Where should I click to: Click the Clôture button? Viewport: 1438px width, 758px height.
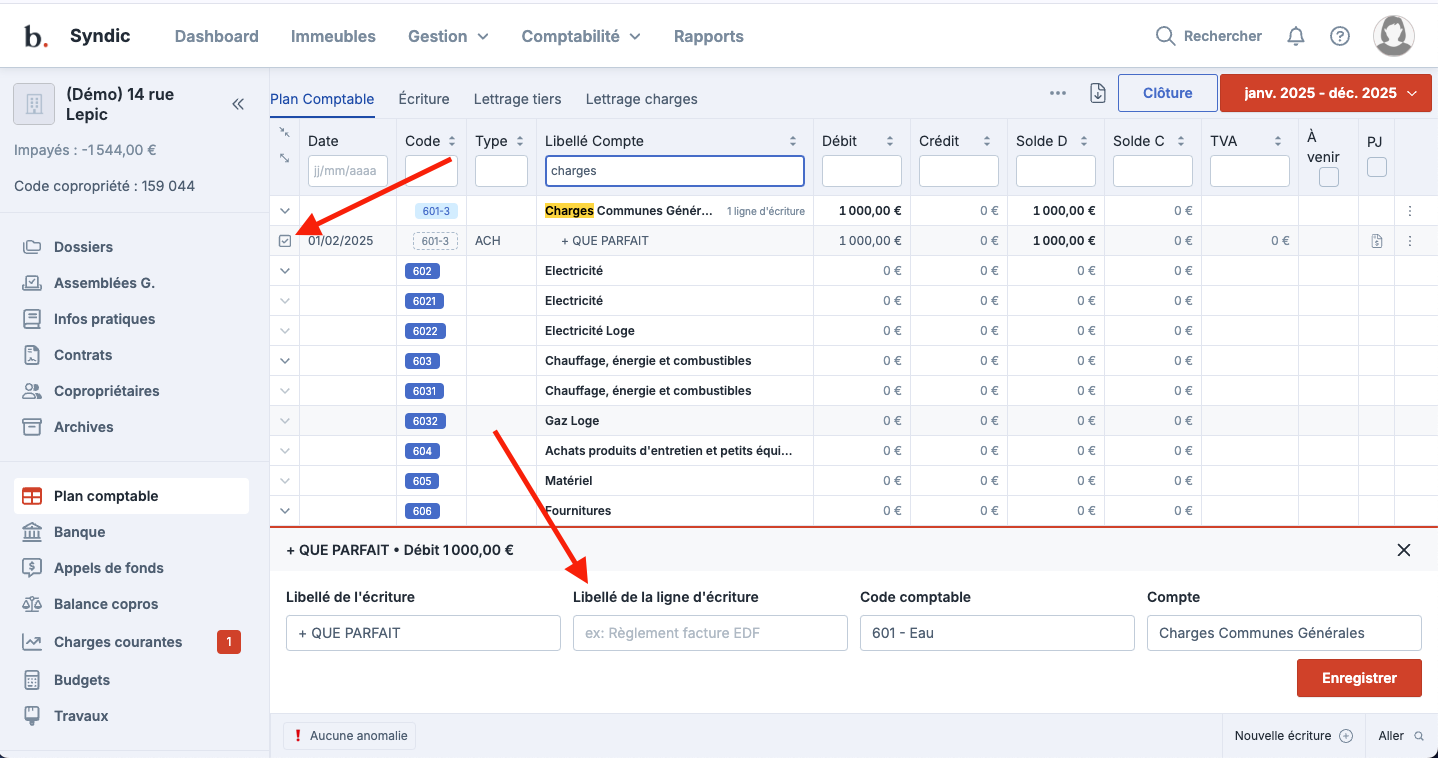(1167, 93)
